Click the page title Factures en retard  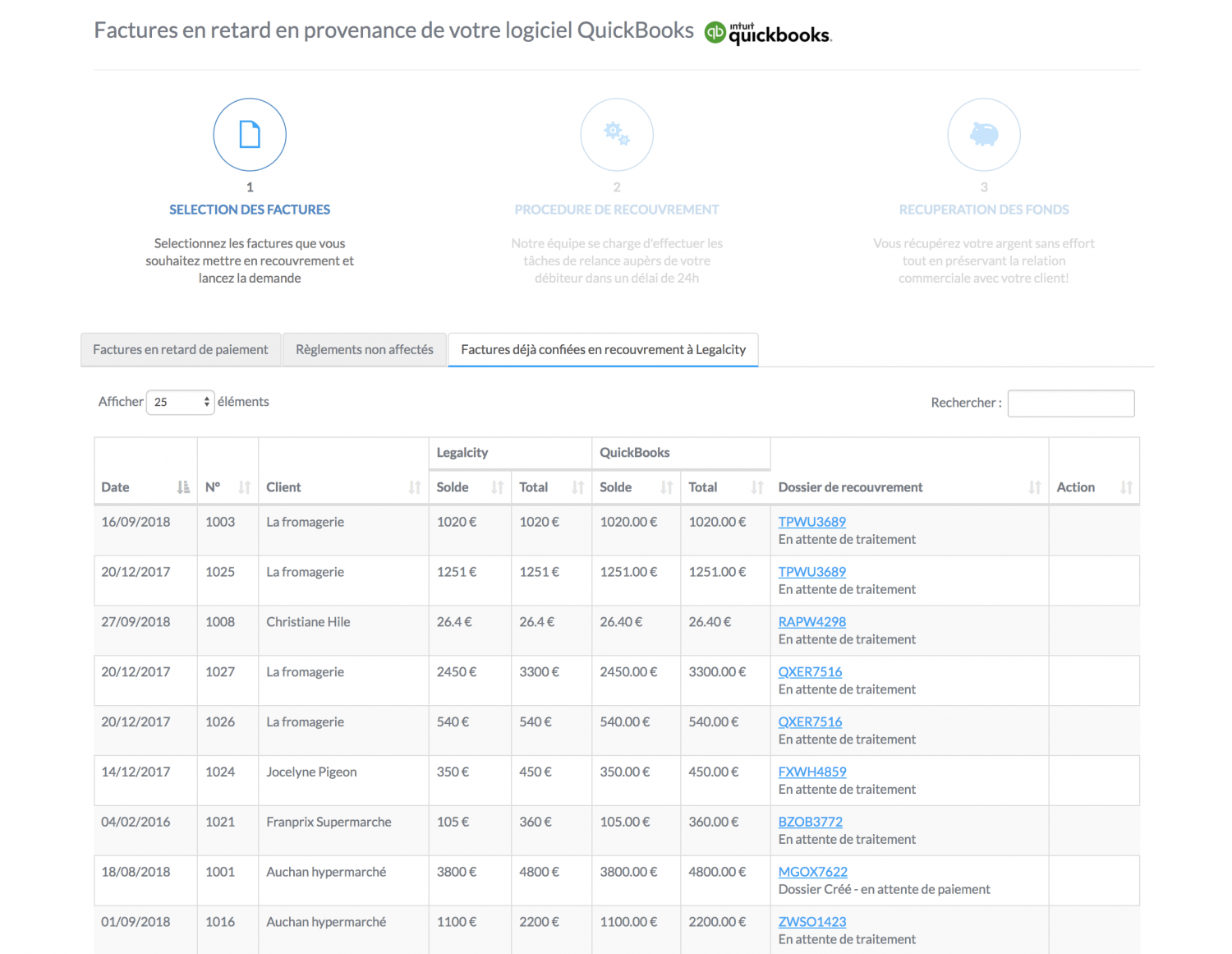pos(393,30)
